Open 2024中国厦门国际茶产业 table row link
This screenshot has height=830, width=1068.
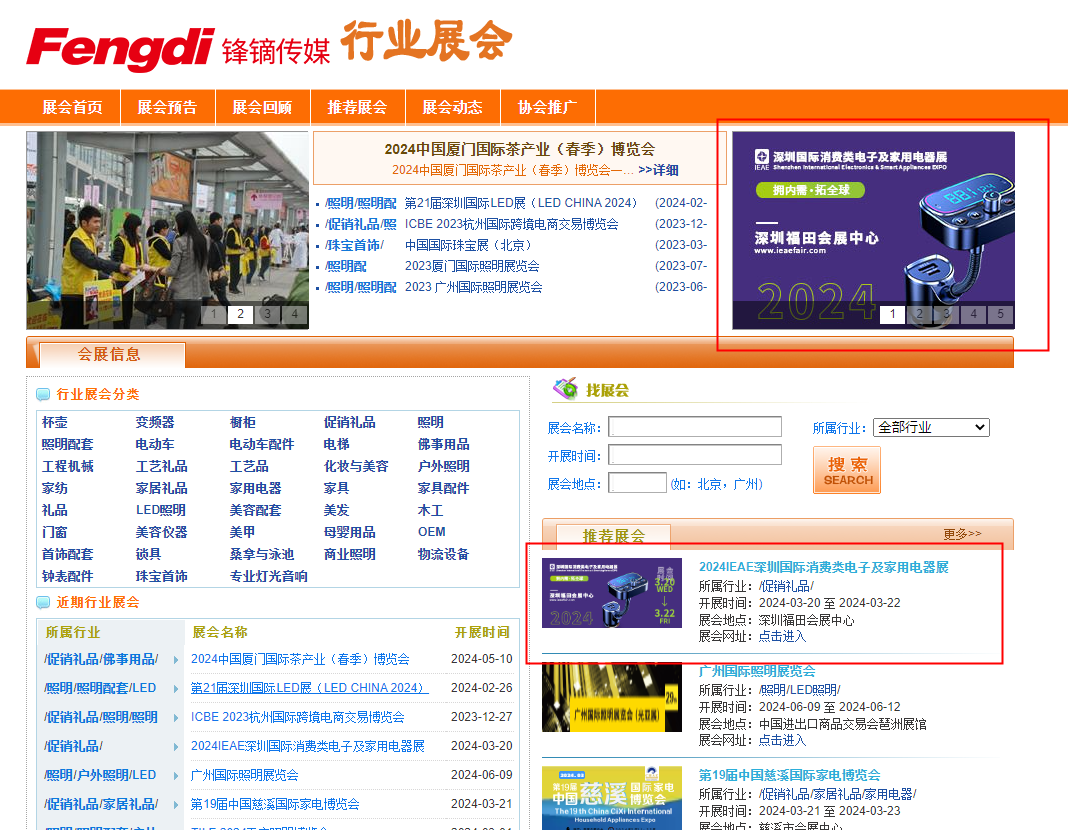300,659
